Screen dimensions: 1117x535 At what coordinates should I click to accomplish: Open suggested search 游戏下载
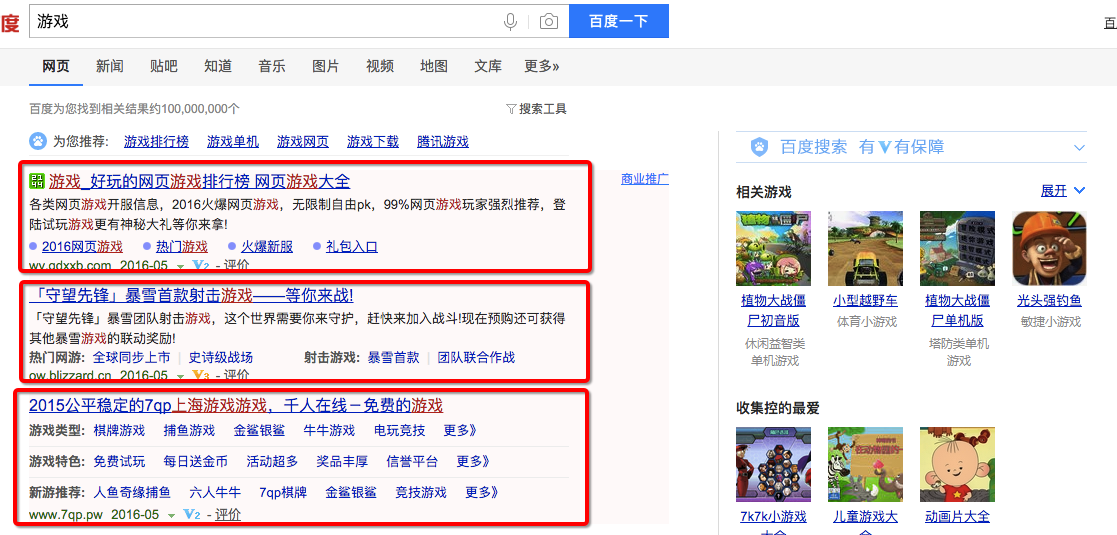[373, 142]
